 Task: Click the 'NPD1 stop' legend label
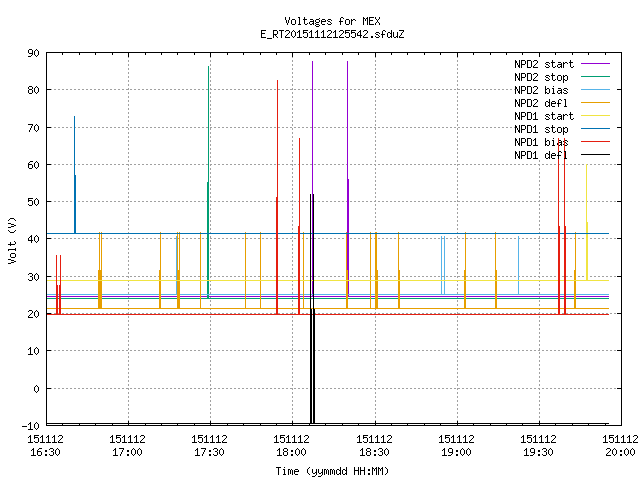[x=541, y=129]
